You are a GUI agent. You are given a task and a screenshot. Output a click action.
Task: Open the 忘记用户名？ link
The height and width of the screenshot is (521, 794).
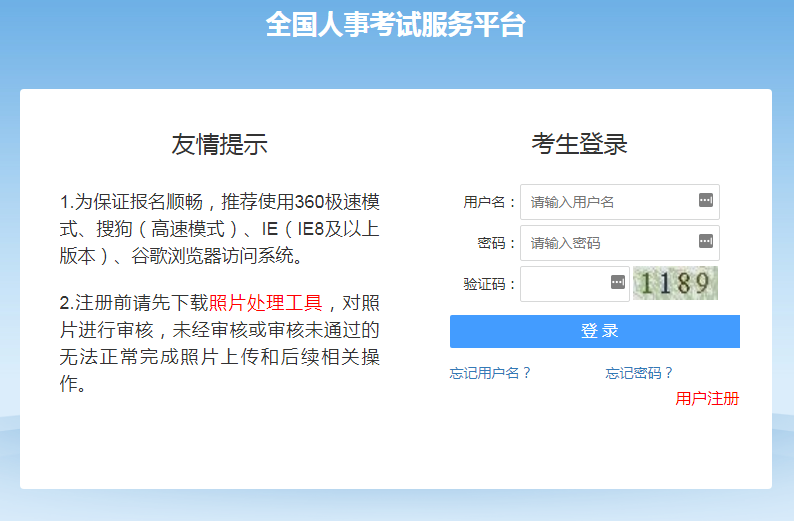click(490, 373)
